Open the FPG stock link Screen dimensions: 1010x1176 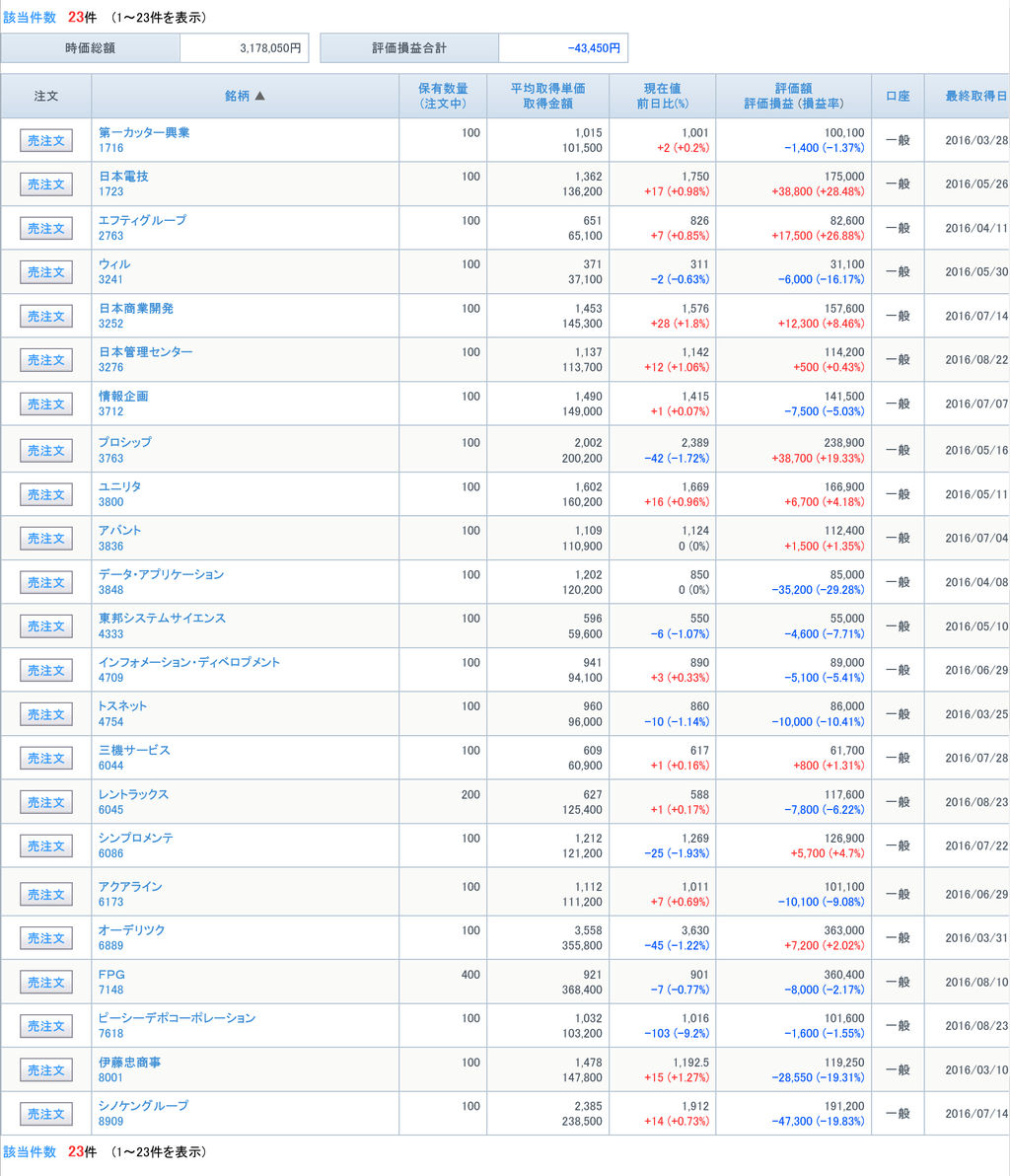[x=111, y=975]
